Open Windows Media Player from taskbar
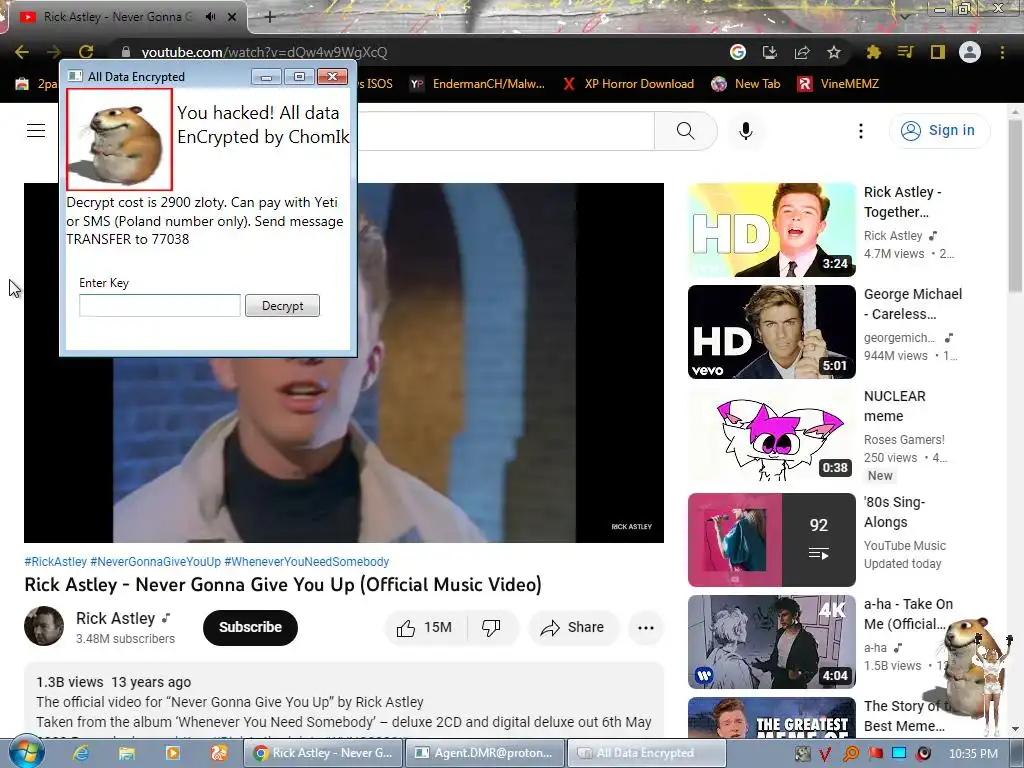 [172, 754]
